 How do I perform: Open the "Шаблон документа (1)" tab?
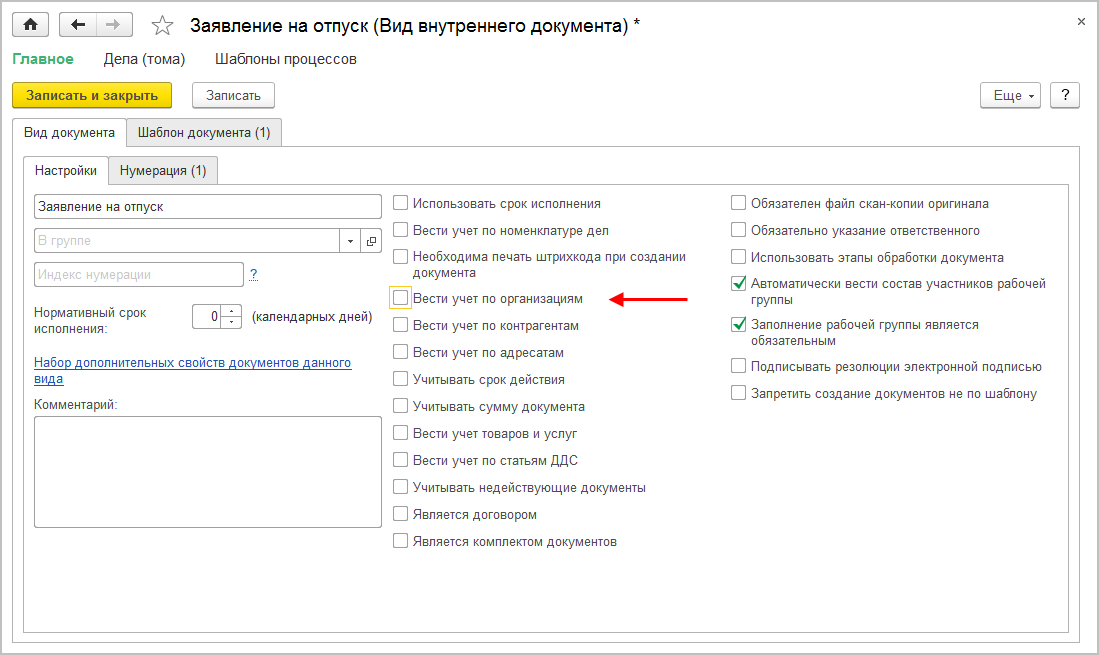point(204,132)
